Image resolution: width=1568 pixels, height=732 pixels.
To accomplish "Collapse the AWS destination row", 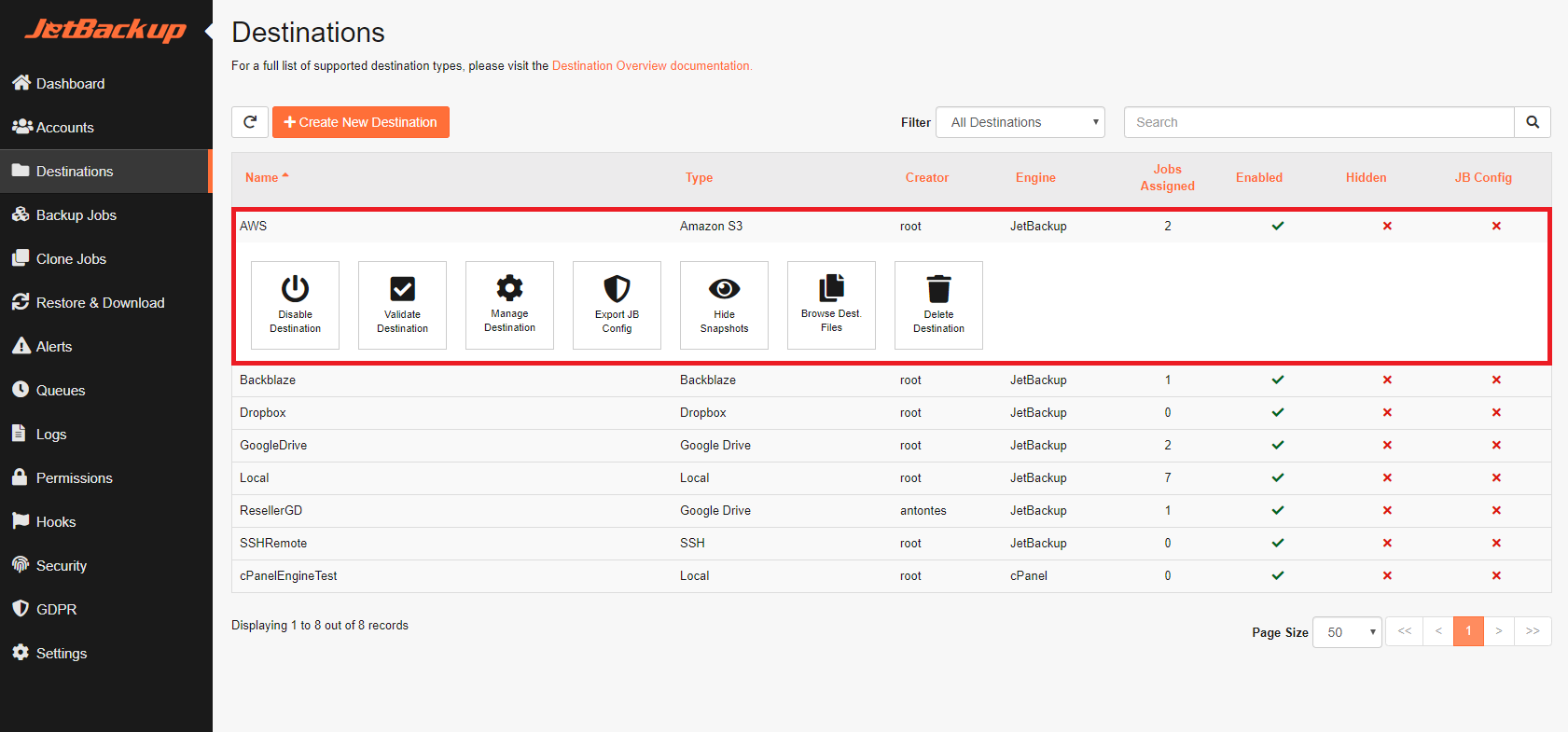I will pos(892,226).
